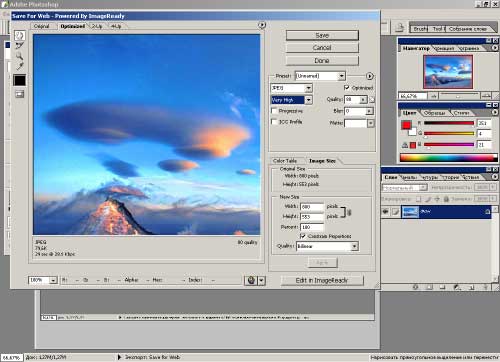Click Navigator zoom out icon

pyautogui.click(x=433, y=96)
